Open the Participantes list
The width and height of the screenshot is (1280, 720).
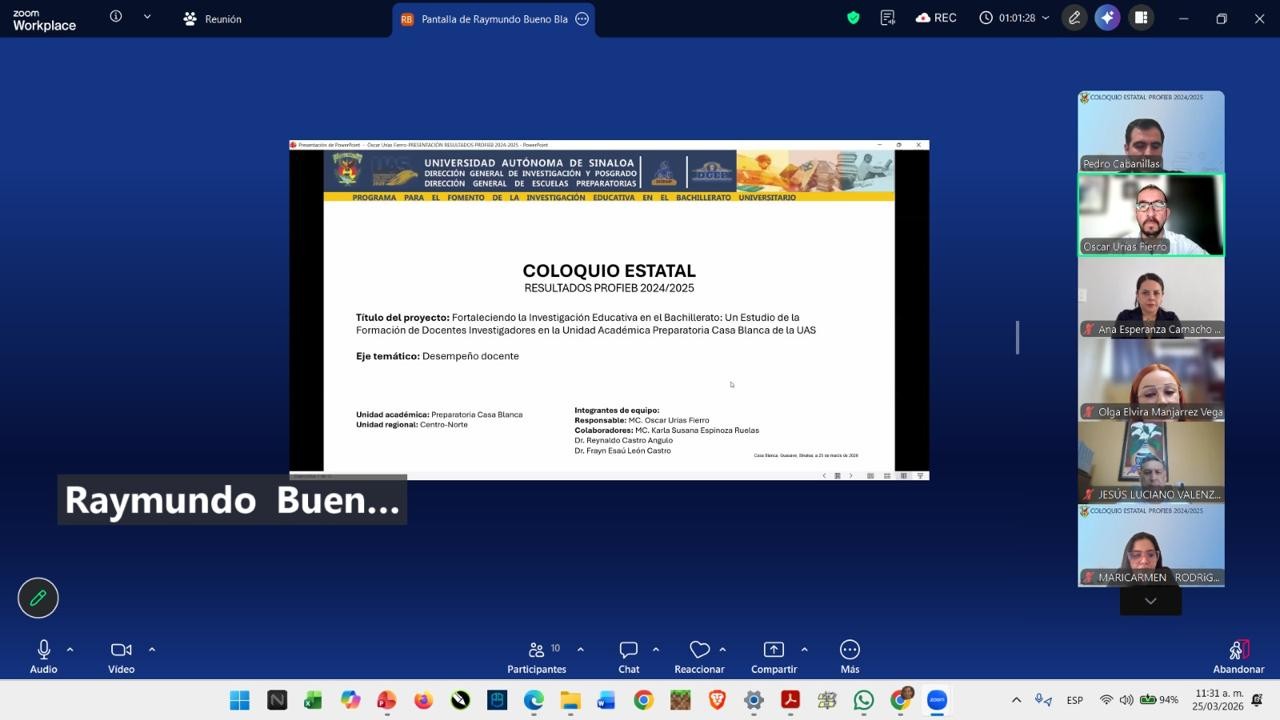537,655
